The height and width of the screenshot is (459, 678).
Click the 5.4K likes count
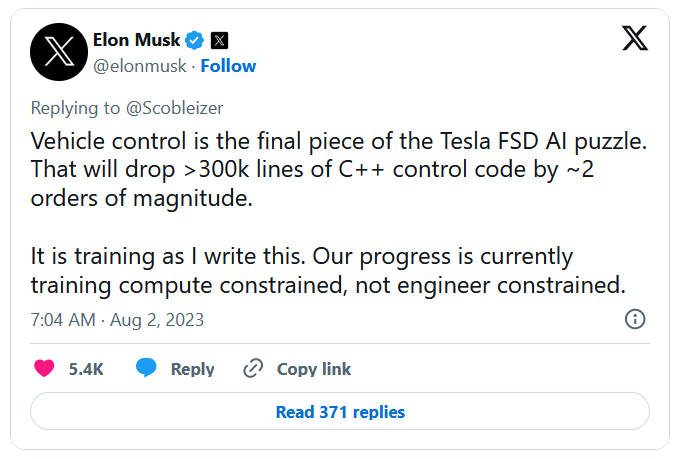tap(86, 369)
